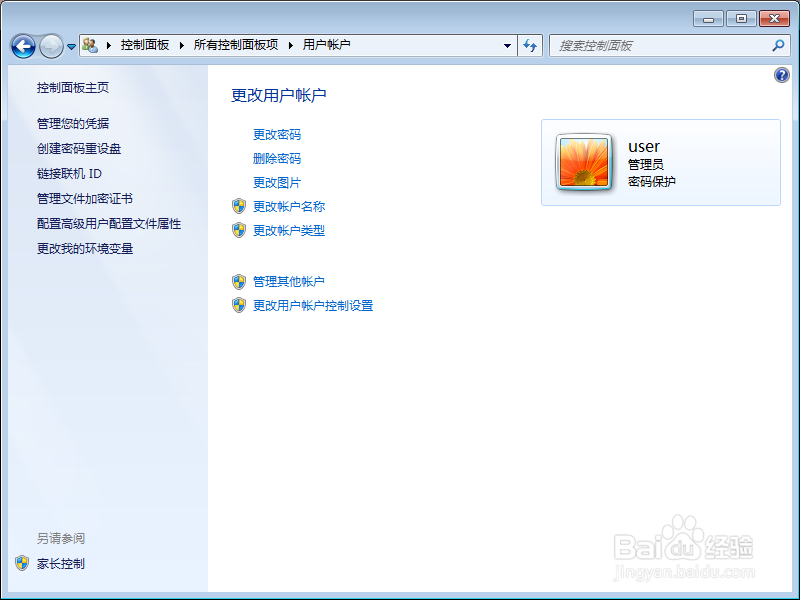
Task: Minimize the User Accounts window
Action: [x=709, y=19]
